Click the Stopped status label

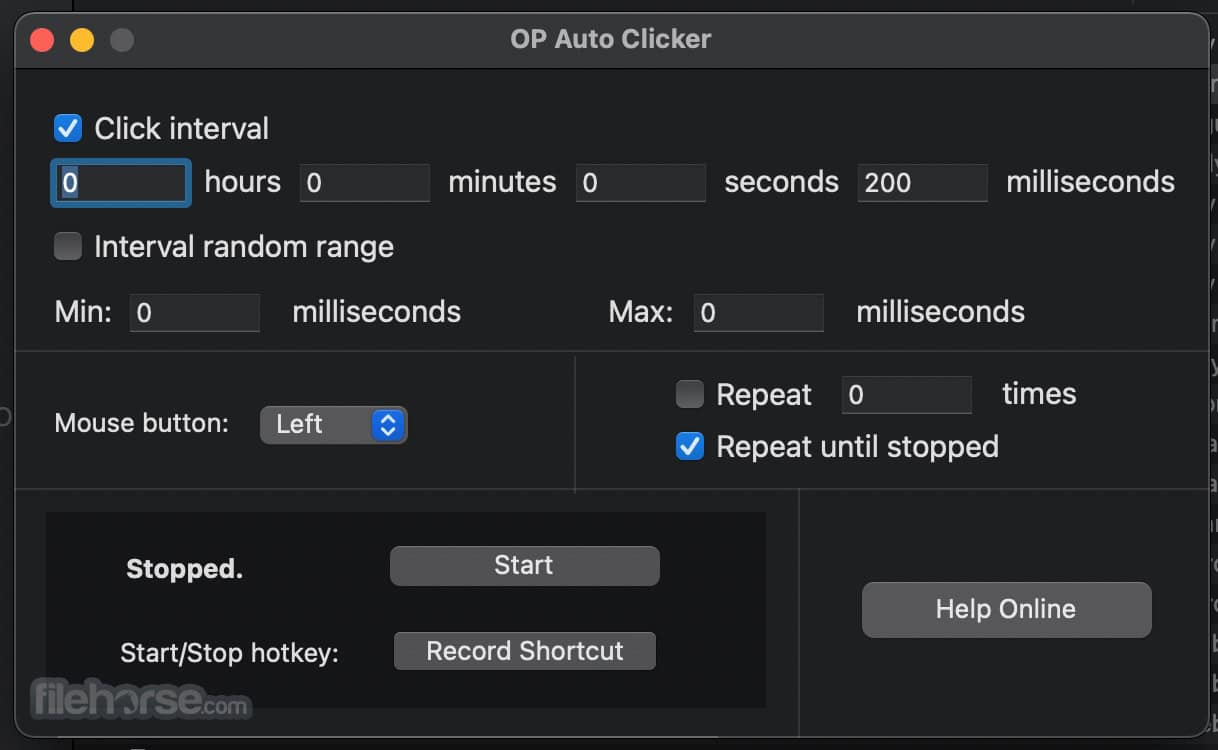click(183, 569)
